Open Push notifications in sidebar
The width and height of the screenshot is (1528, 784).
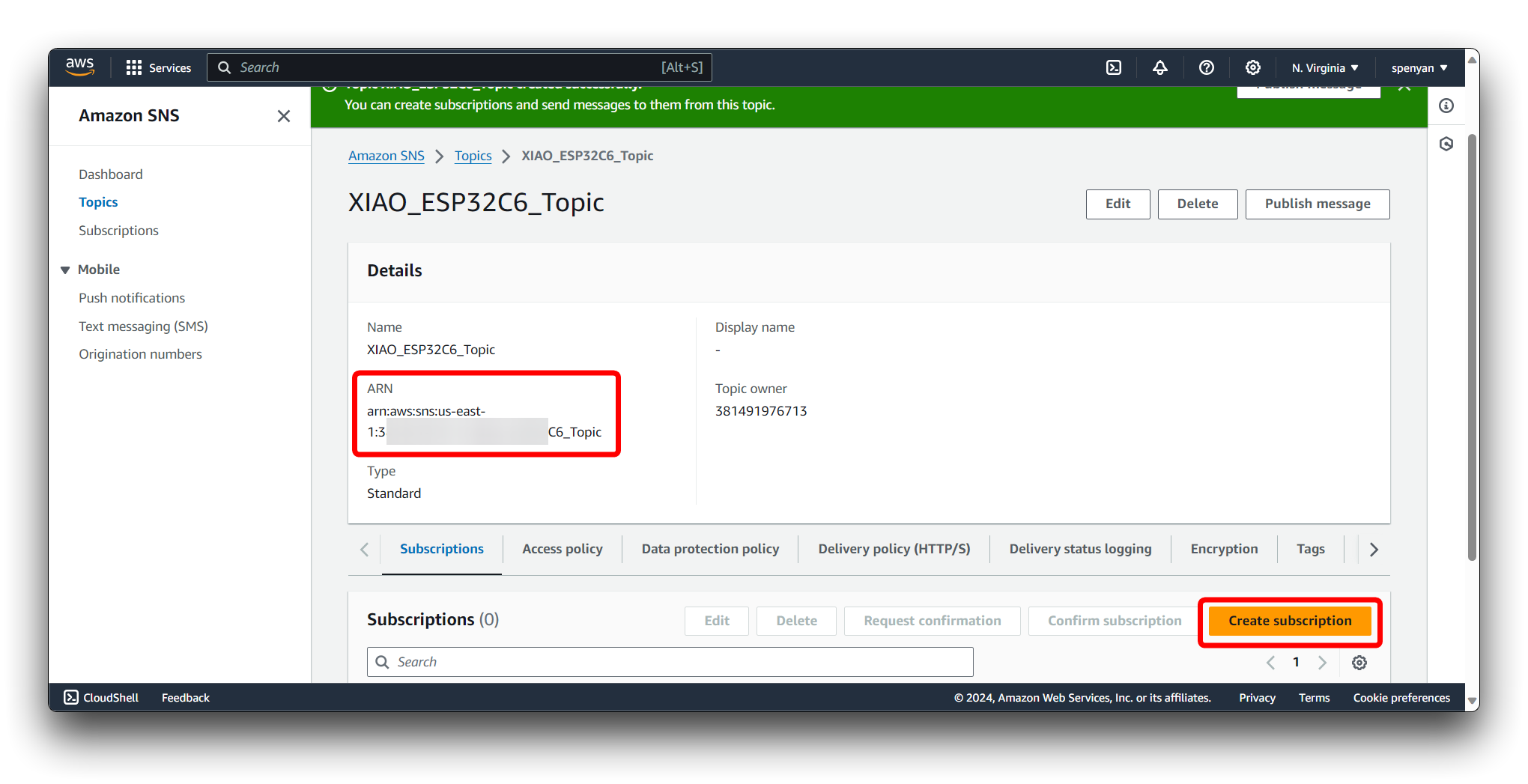(132, 298)
